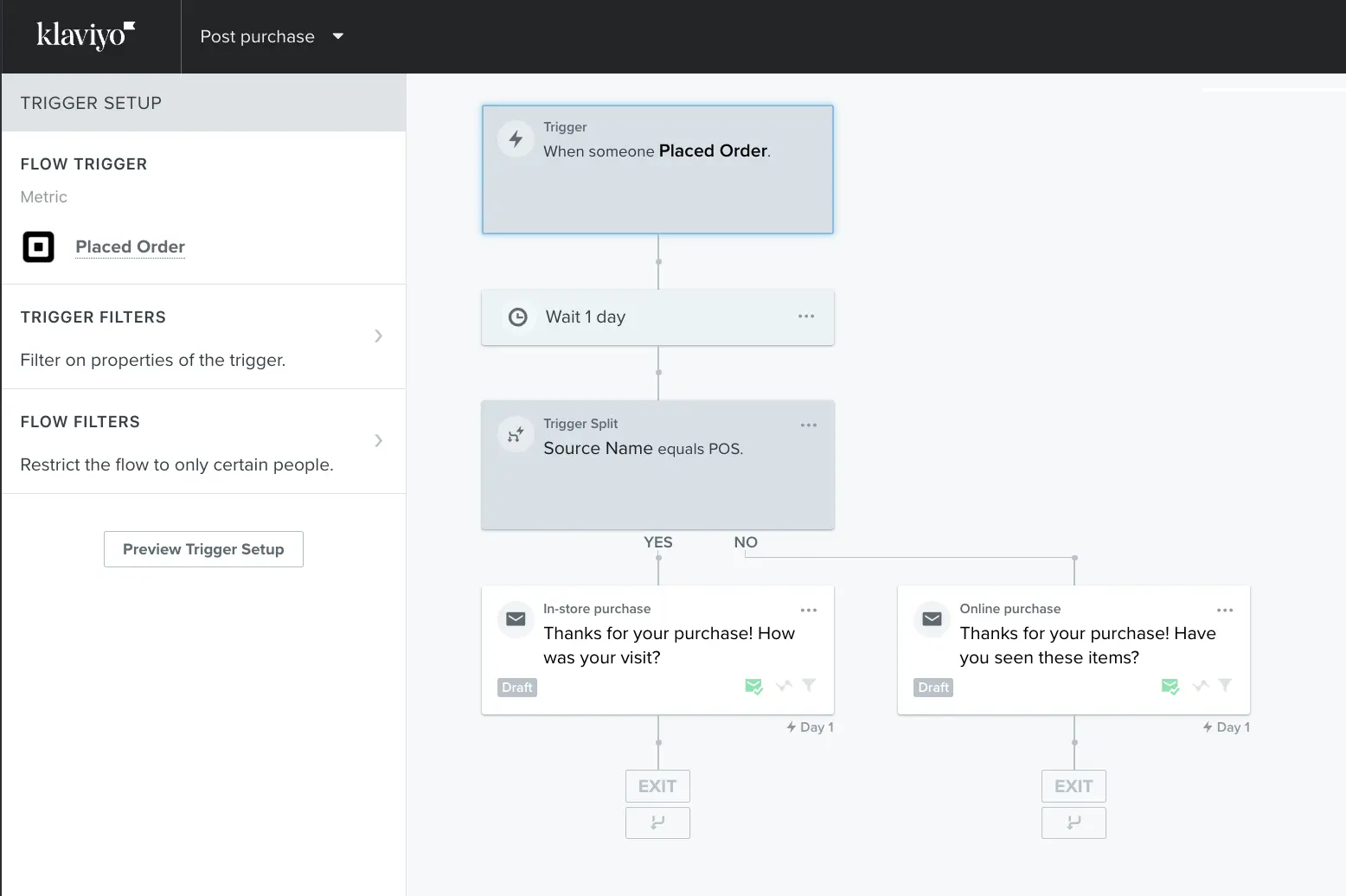The image size is (1346, 896).
Task: Click the clock icon on Wait step
Action: point(517,317)
